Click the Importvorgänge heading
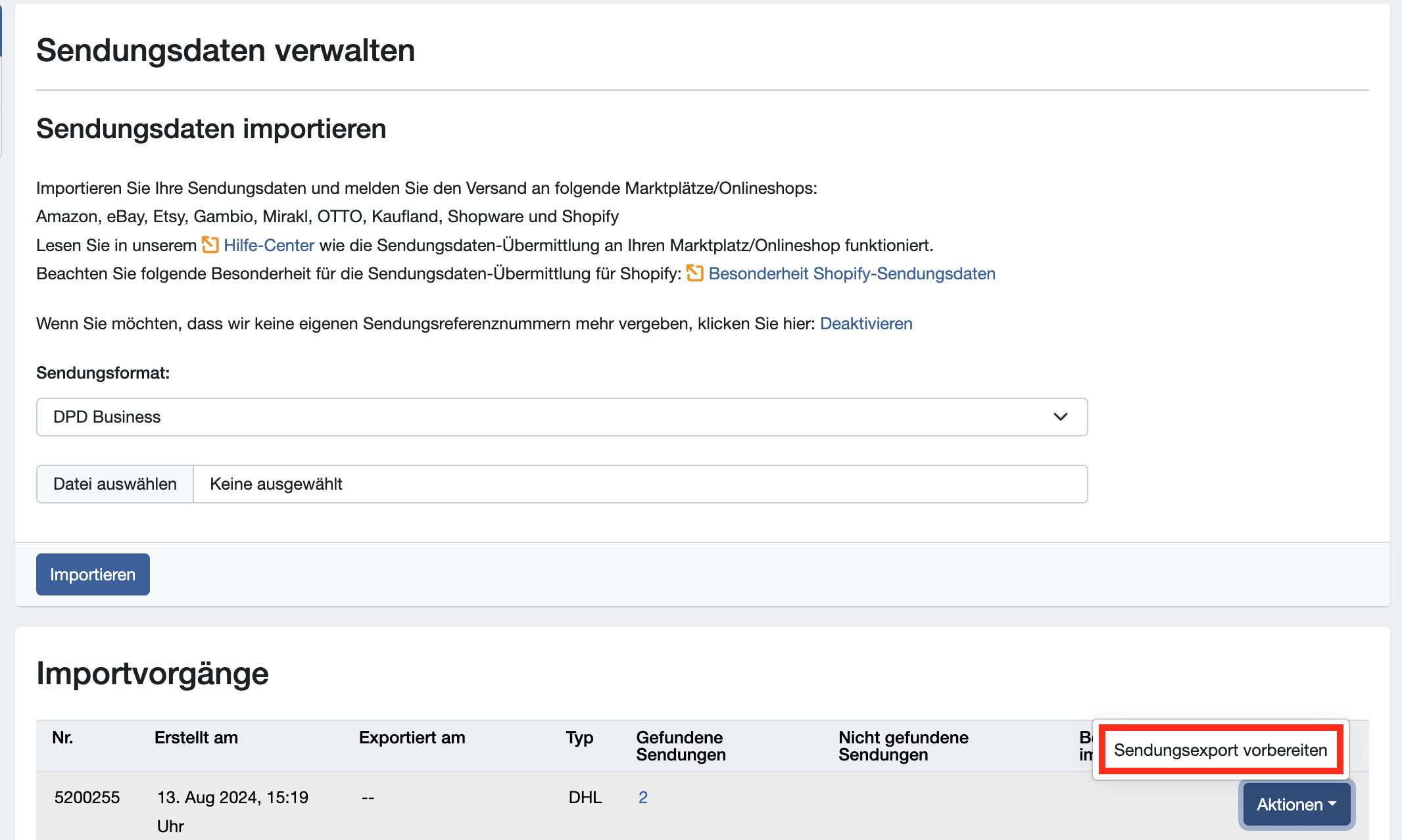 coord(153,674)
